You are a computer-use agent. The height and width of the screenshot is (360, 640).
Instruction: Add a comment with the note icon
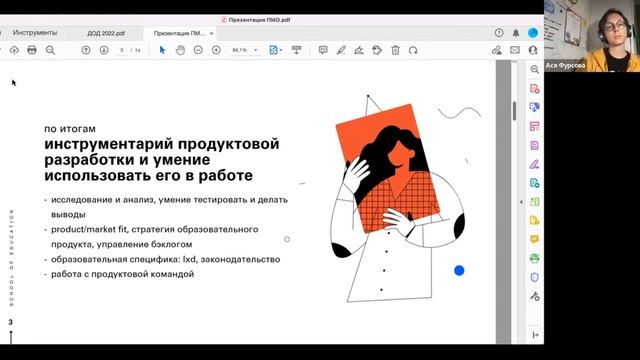323,50
